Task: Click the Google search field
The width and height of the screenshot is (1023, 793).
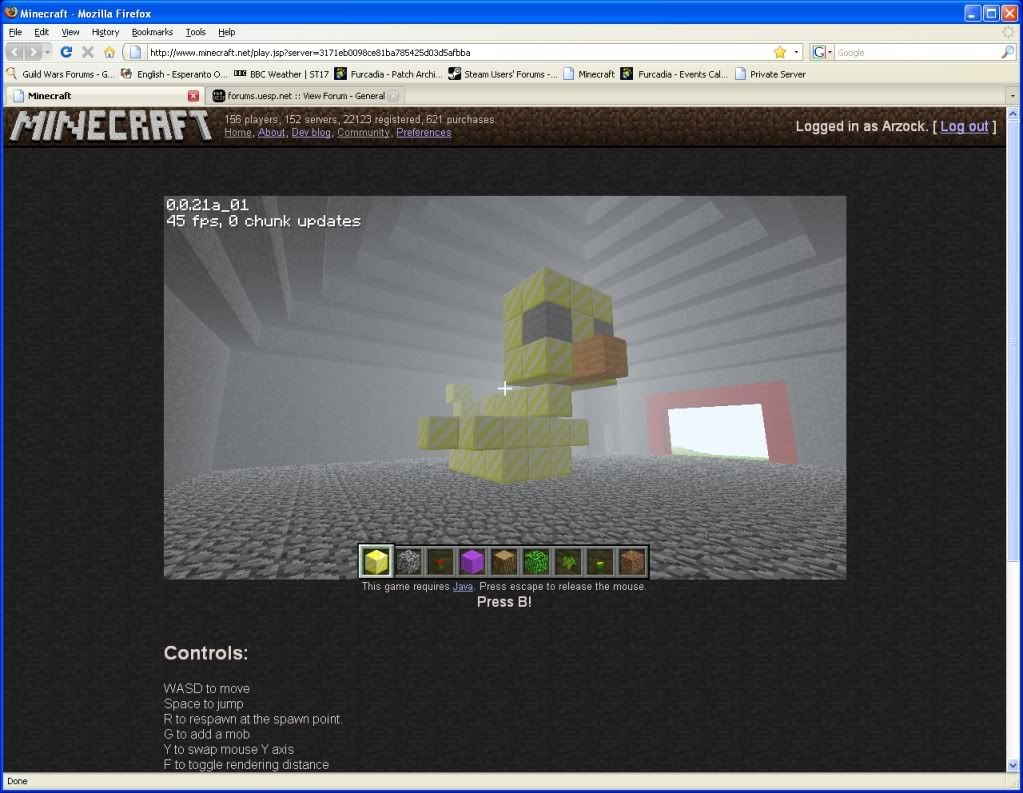Action: 917,52
